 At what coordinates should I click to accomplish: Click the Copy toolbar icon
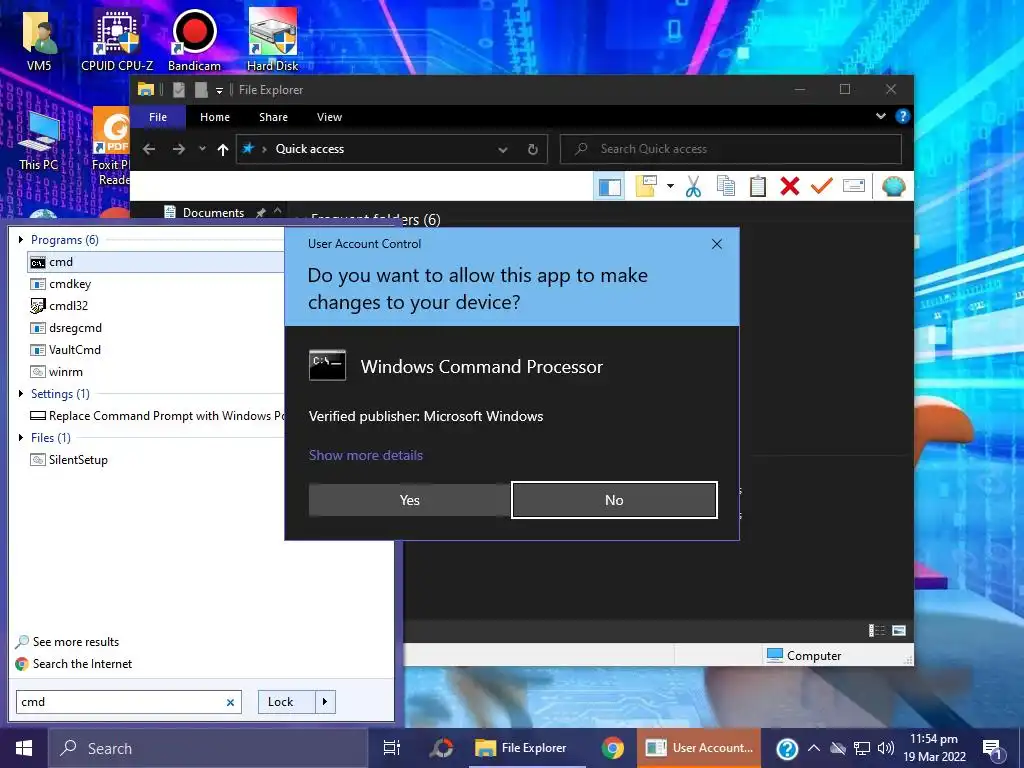(726, 187)
